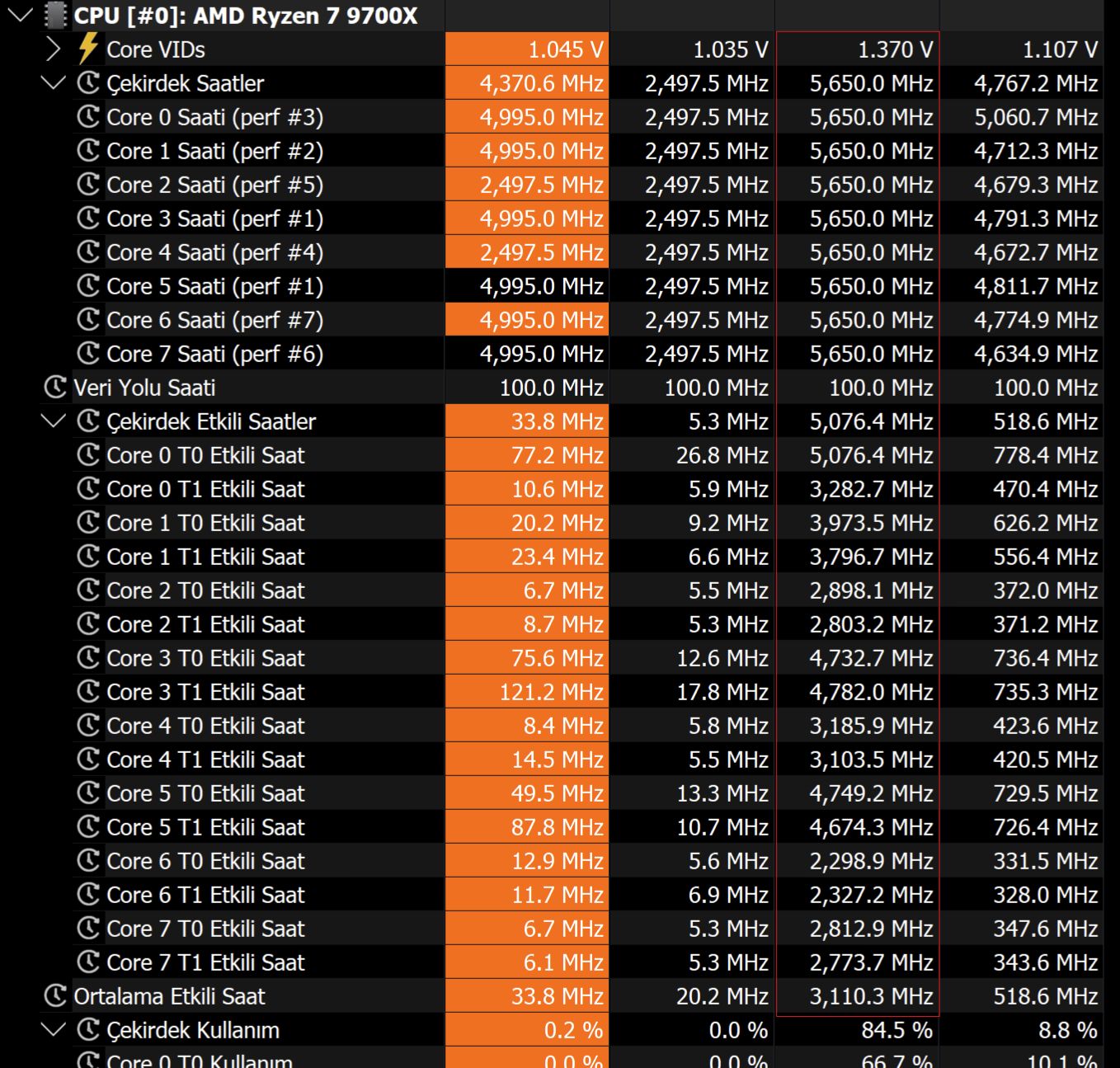Click the clock icon for Core 0 T1 Etkili Saat
Screen dimensions: 1120x1068
tap(88, 488)
